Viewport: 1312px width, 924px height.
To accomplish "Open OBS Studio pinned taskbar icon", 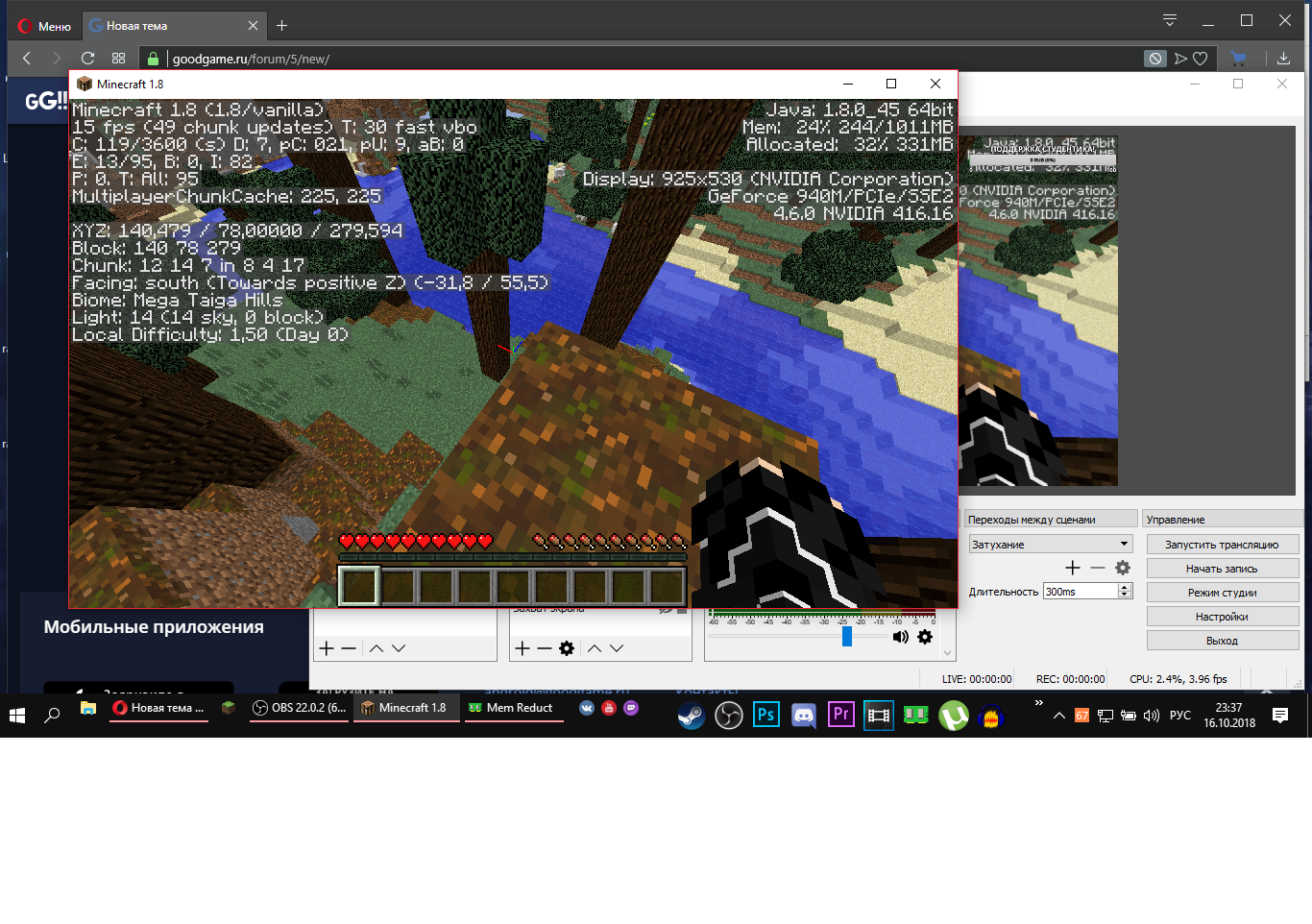I will click(x=729, y=716).
